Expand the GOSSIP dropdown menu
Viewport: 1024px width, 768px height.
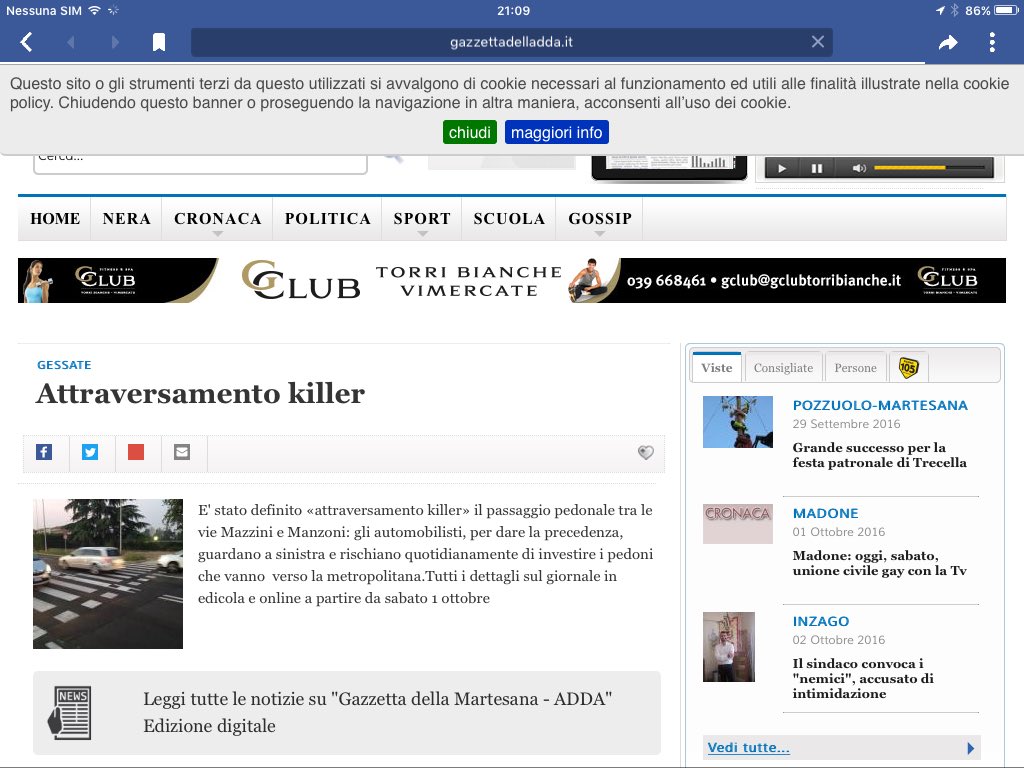pos(600,220)
